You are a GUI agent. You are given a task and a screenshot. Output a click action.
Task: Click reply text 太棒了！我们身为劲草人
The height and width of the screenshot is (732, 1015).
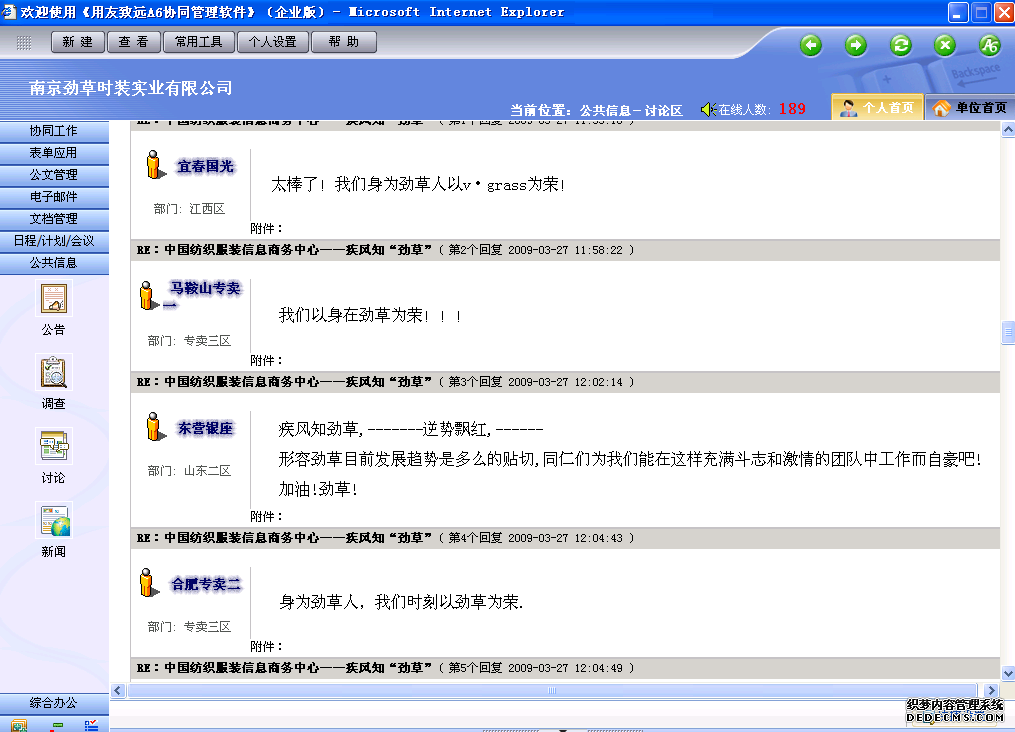tap(418, 184)
